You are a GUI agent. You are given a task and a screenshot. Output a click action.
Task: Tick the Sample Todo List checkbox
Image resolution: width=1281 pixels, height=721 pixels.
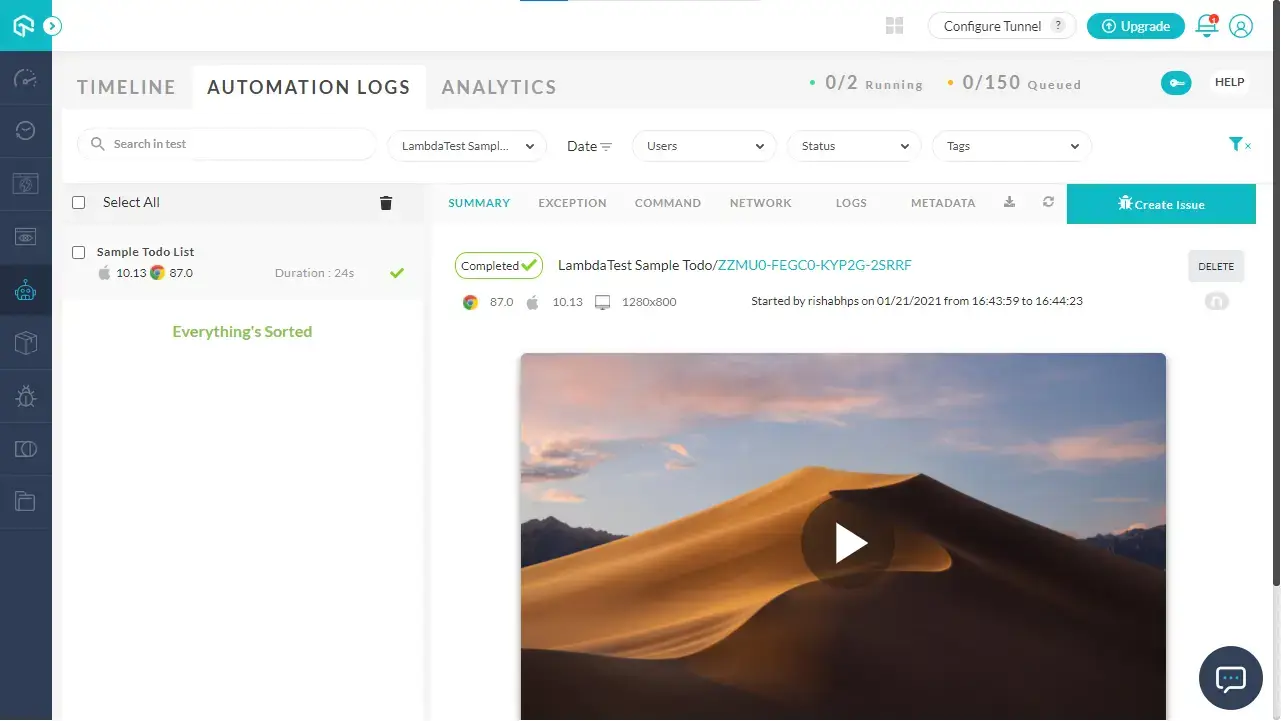(x=79, y=253)
